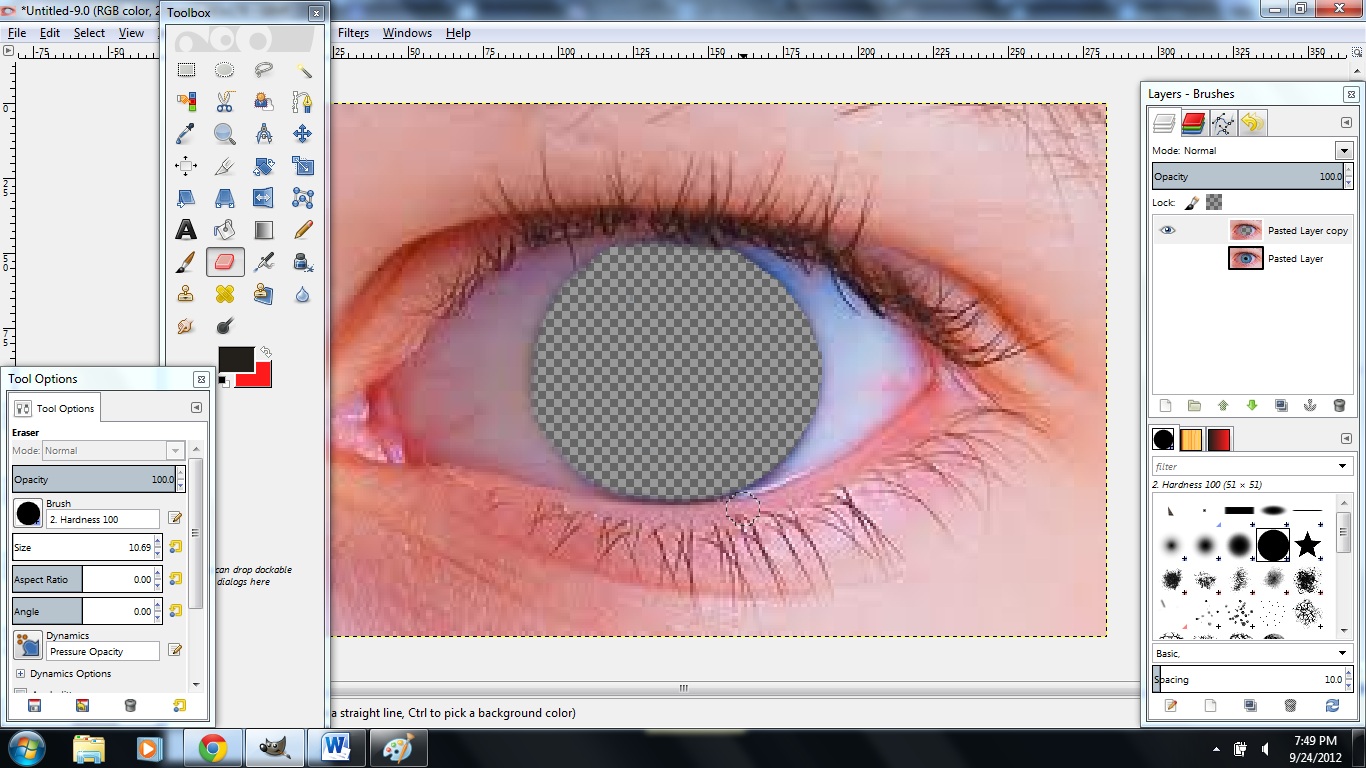Select the Color Picker eyedropper tool
This screenshot has height=768, width=1366.
pos(186,134)
